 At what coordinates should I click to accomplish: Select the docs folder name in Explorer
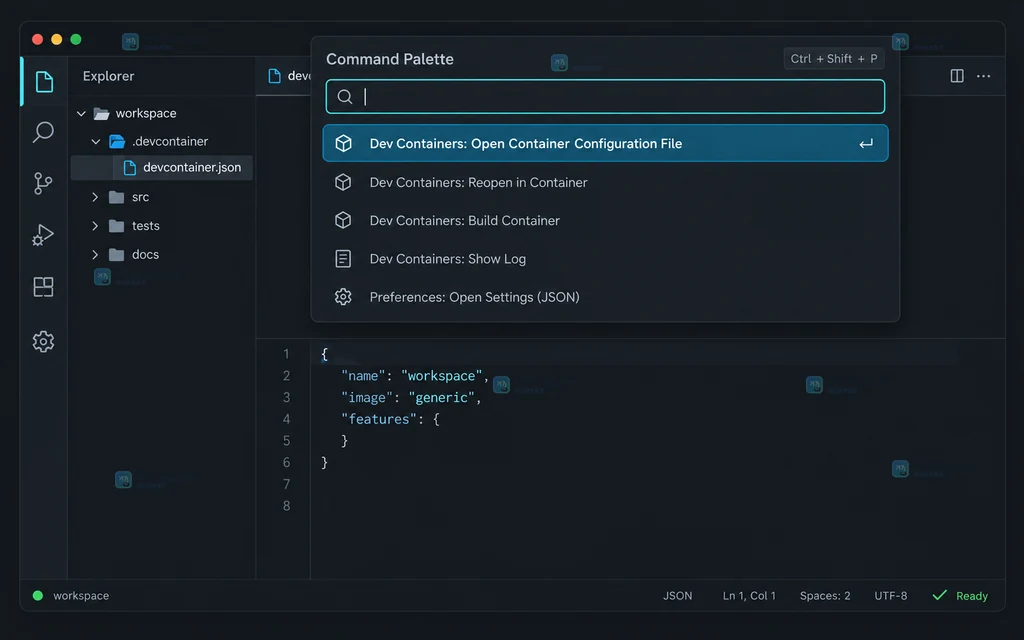[145, 255]
